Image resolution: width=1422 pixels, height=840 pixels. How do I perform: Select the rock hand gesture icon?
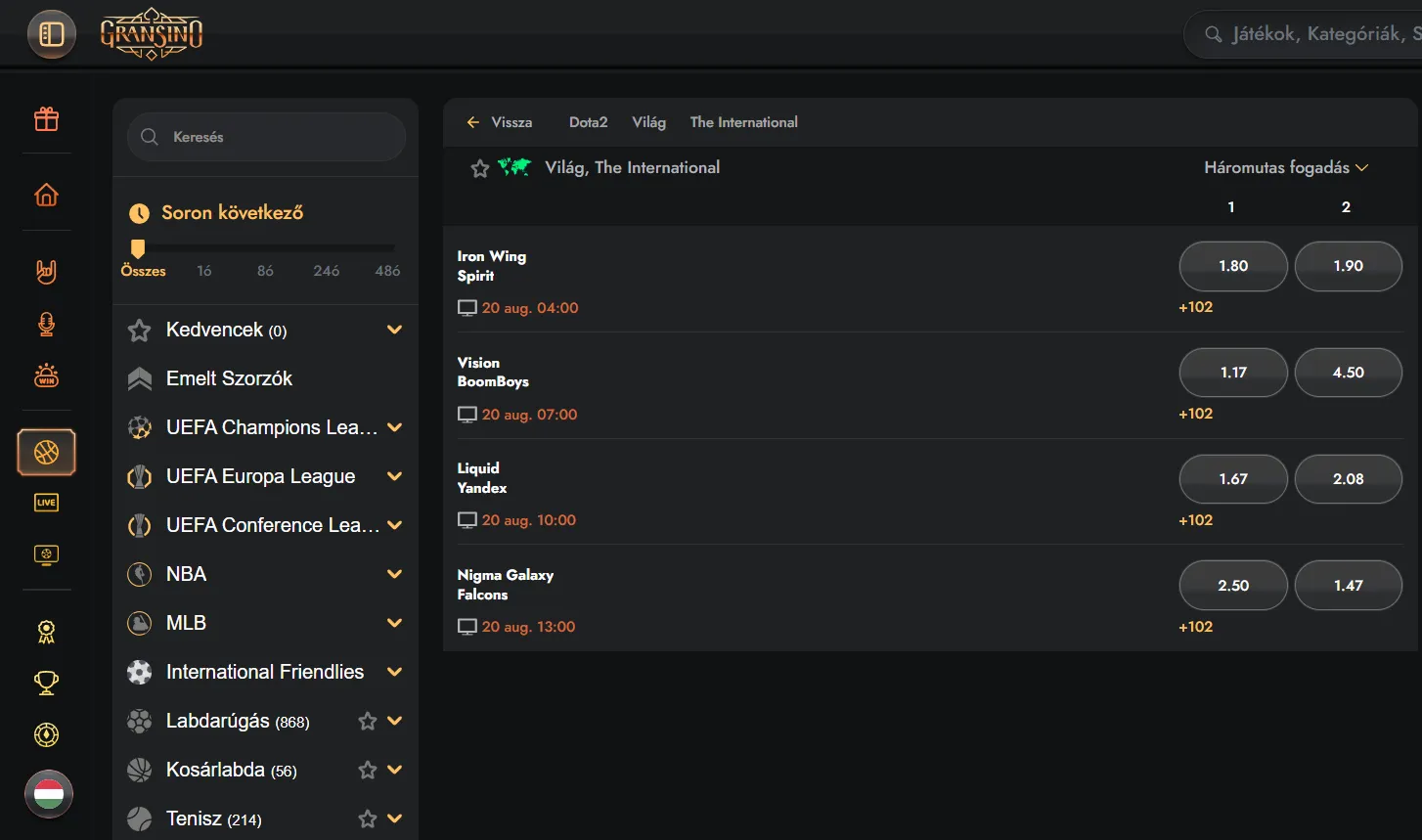click(x=47, y=272)
